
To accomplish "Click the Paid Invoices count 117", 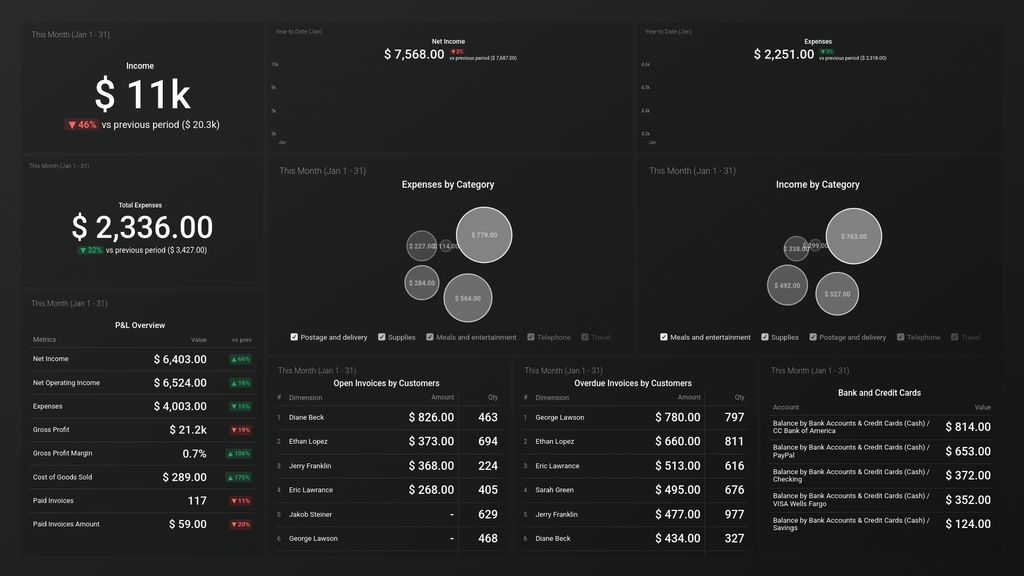I will [197, 501].
